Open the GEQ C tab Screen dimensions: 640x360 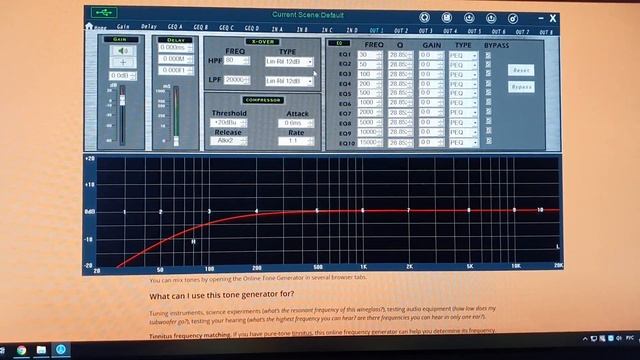pyautogui.click(x=227, y=28)
